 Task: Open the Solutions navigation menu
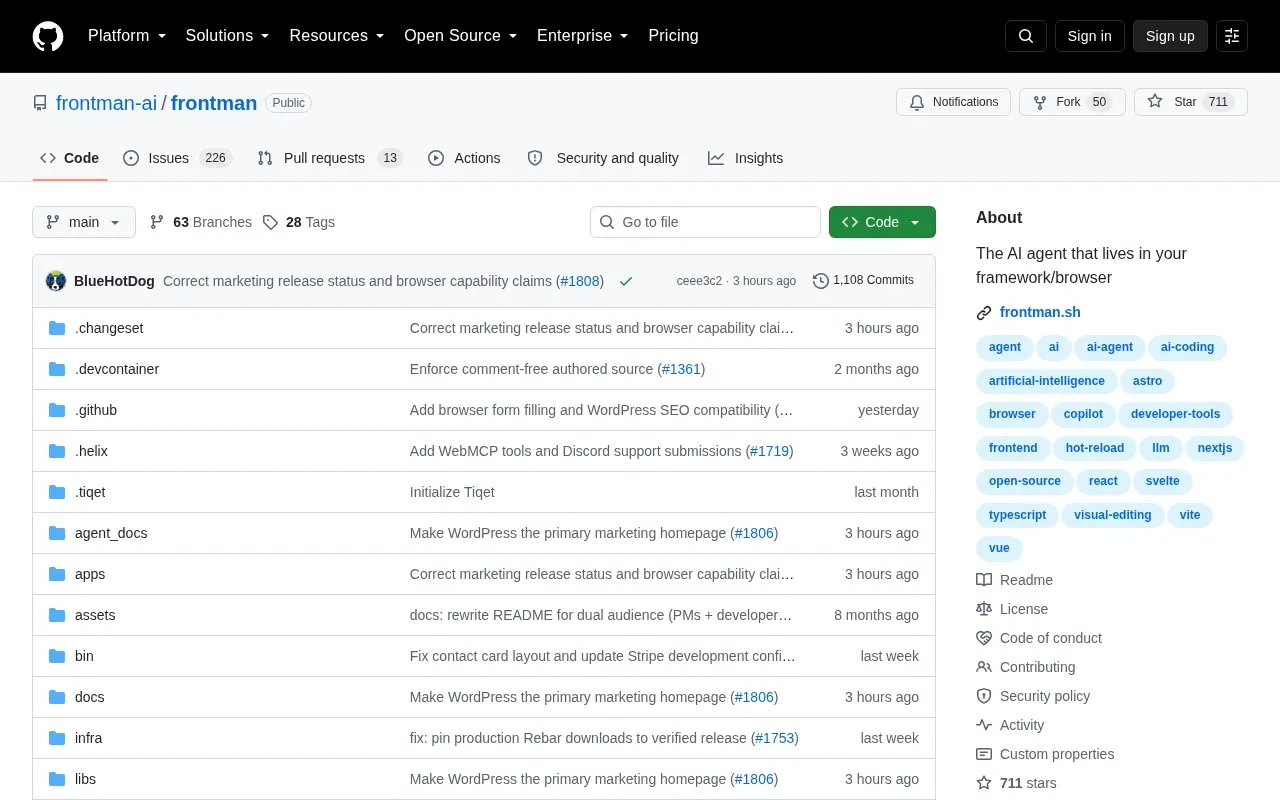click(x=228, y=36)
